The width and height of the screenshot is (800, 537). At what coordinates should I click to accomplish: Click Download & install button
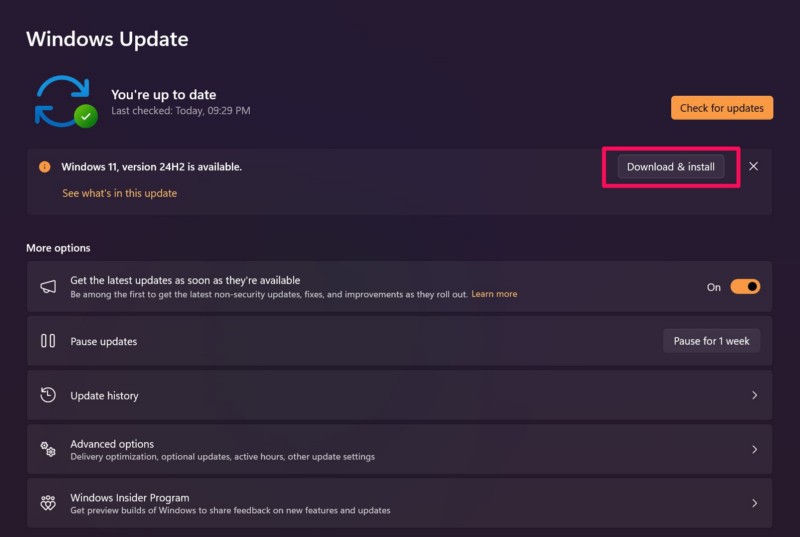670,167
